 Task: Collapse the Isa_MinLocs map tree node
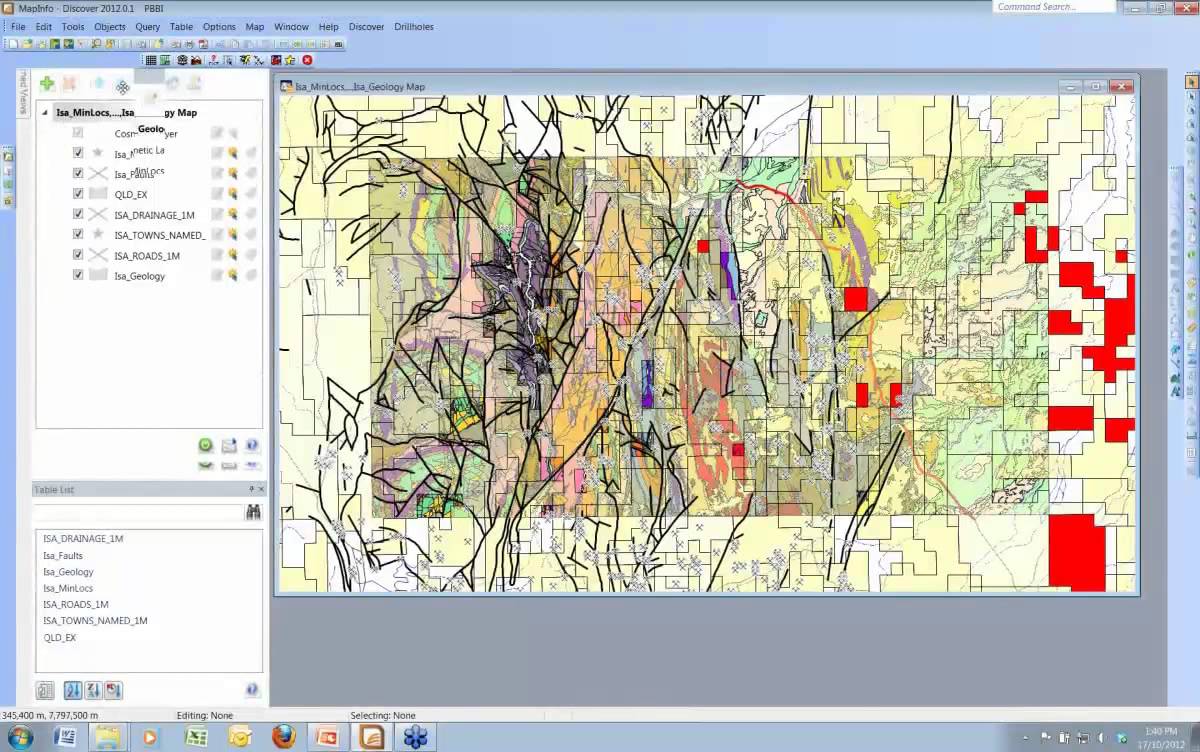(x=45, y=113)
